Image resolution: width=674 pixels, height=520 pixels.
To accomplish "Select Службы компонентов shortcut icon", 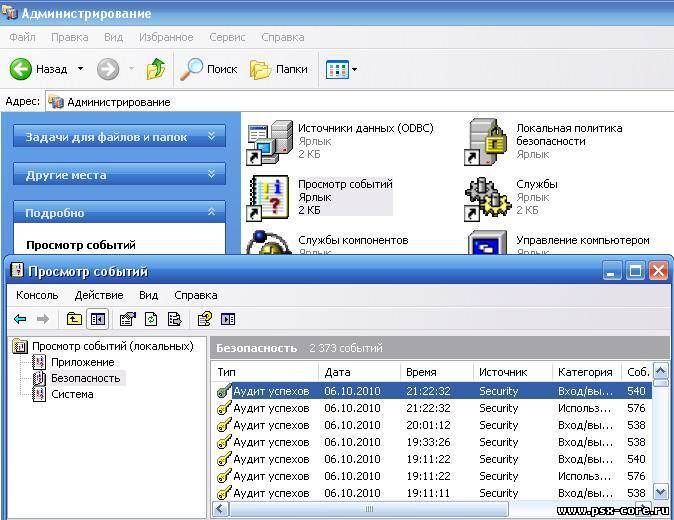I will (x=268, y=242).
